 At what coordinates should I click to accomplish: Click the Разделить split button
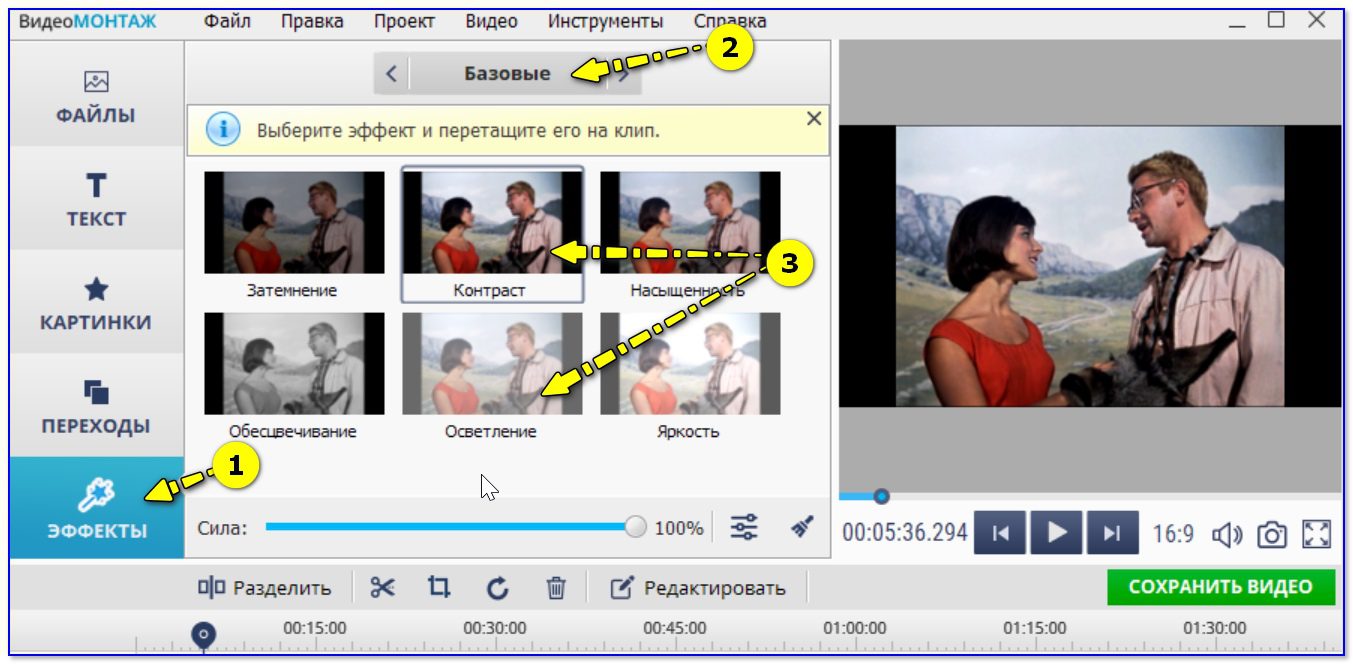(264, 588)
